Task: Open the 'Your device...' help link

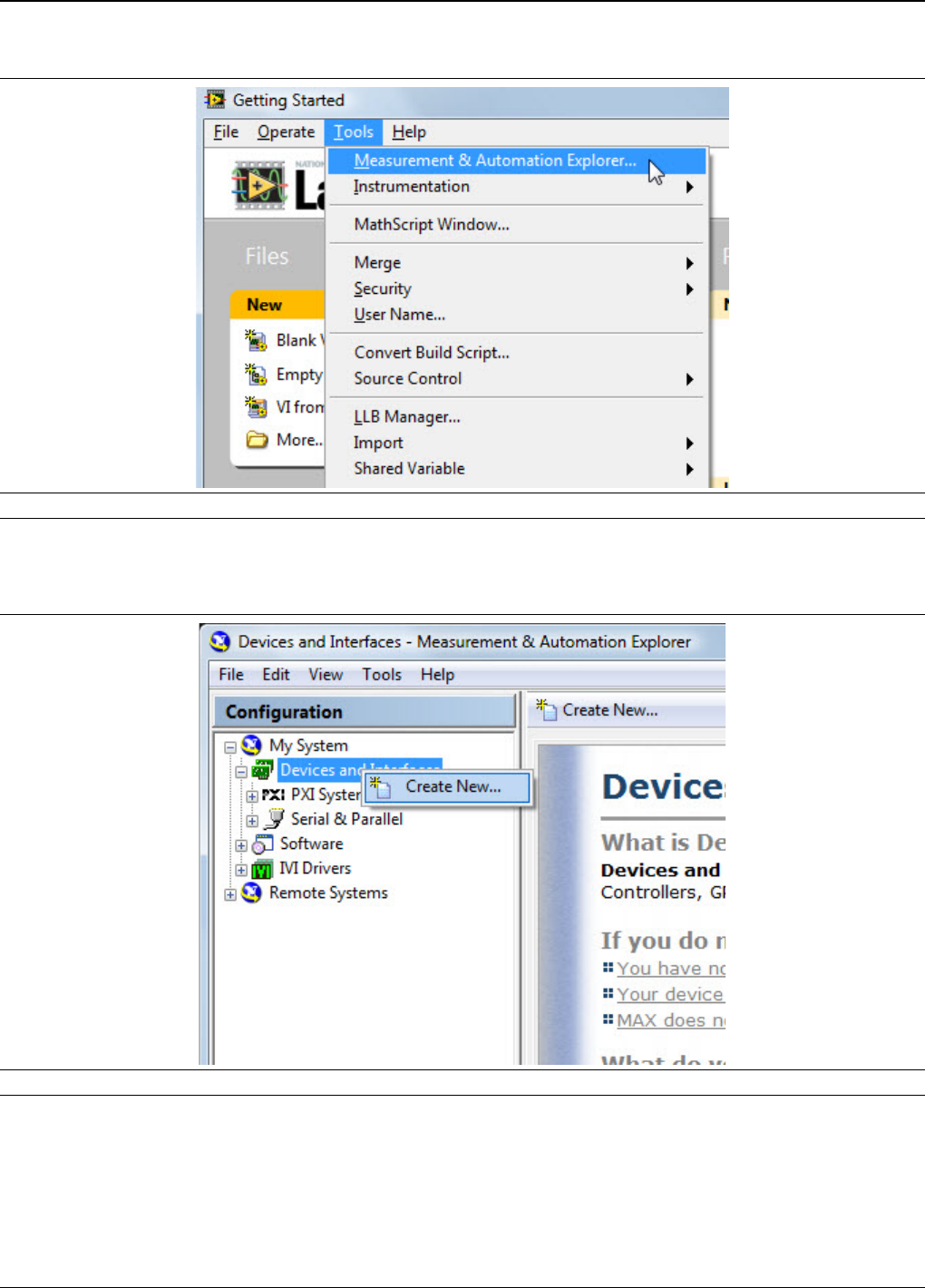Action: [670, 994]
